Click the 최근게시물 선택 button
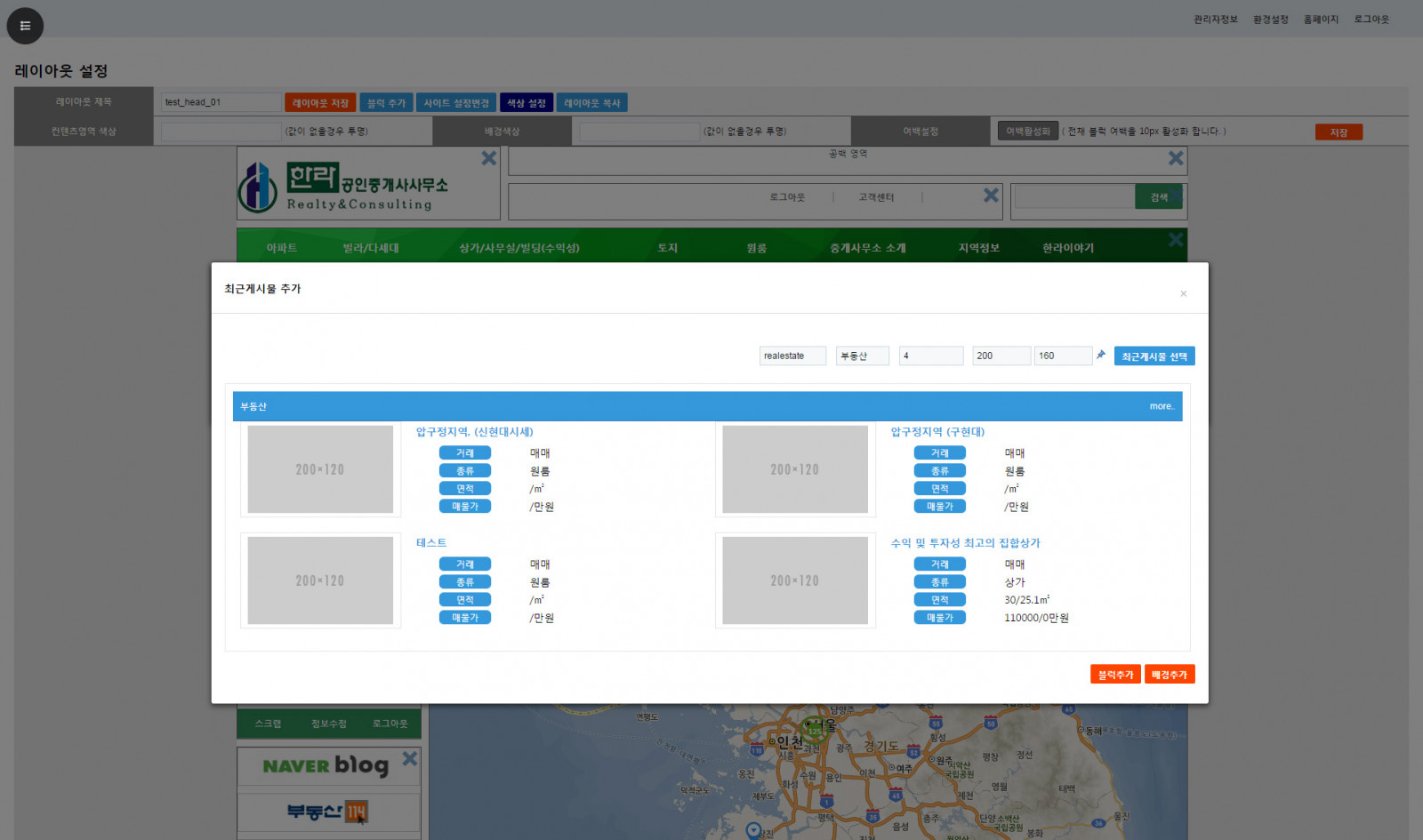This screenshot has width=1423, height=840. (1154, 356)
